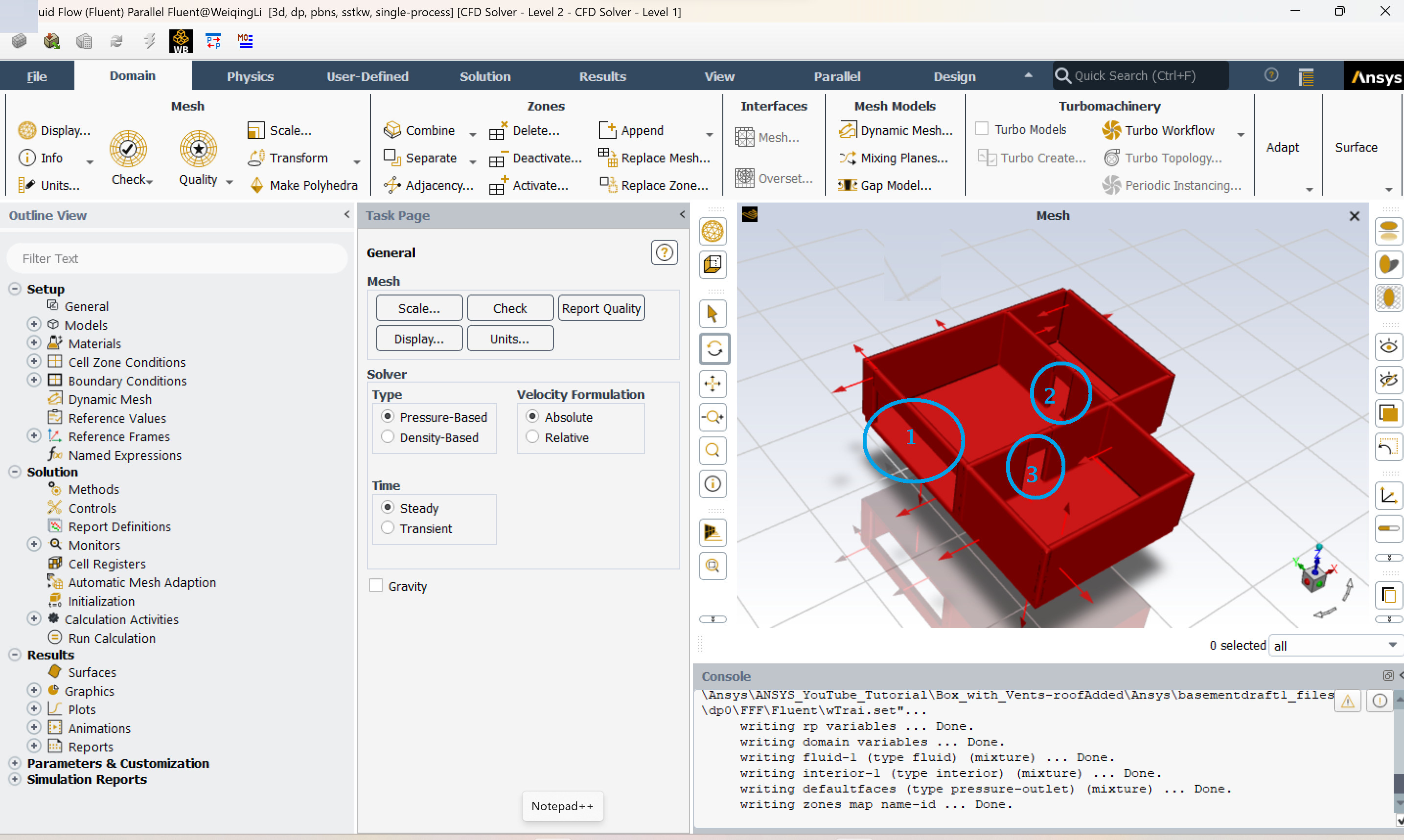Expand the Models tree node
Screen dimensions: 1404x840
click(x=34, y=324)
